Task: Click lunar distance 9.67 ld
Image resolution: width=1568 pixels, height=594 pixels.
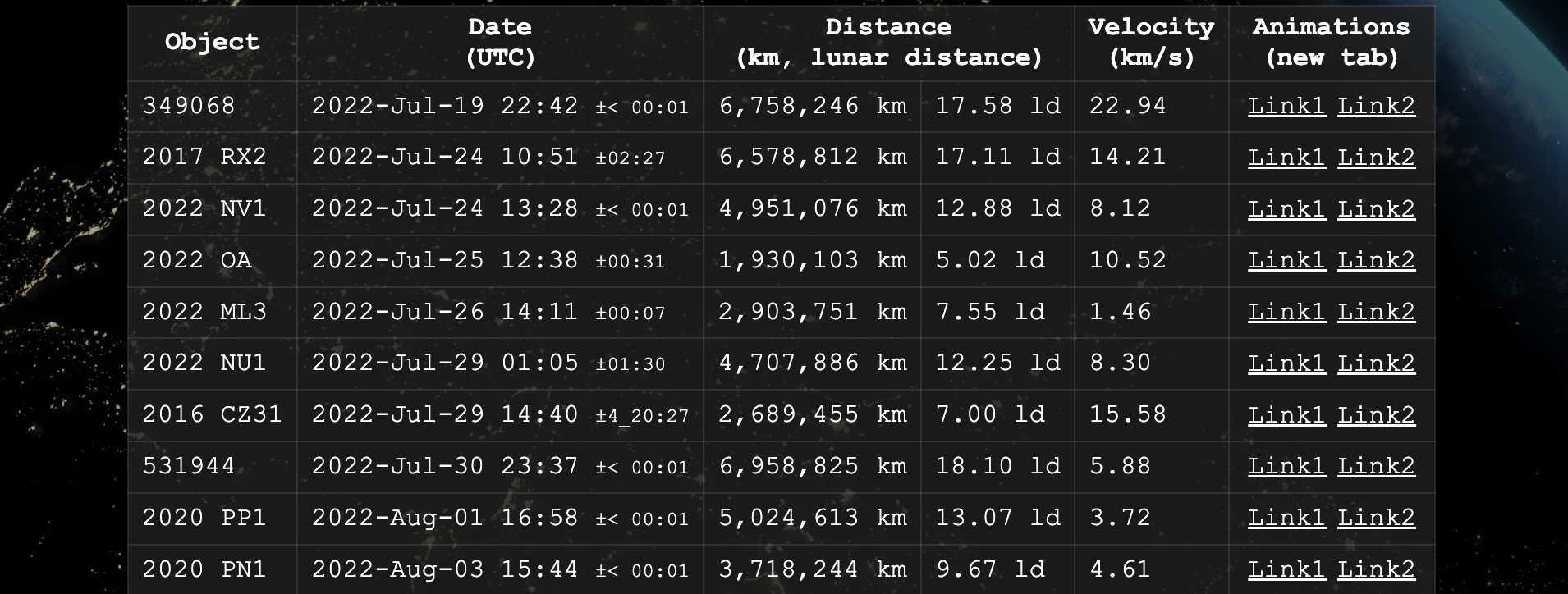Action: (x=990, y=569)
